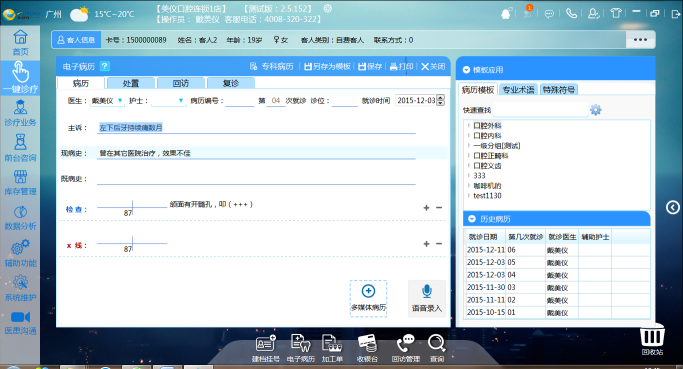Click 语音录入 voice input button
The height and width of the screenshot is (369, 683).
[427, 298]
